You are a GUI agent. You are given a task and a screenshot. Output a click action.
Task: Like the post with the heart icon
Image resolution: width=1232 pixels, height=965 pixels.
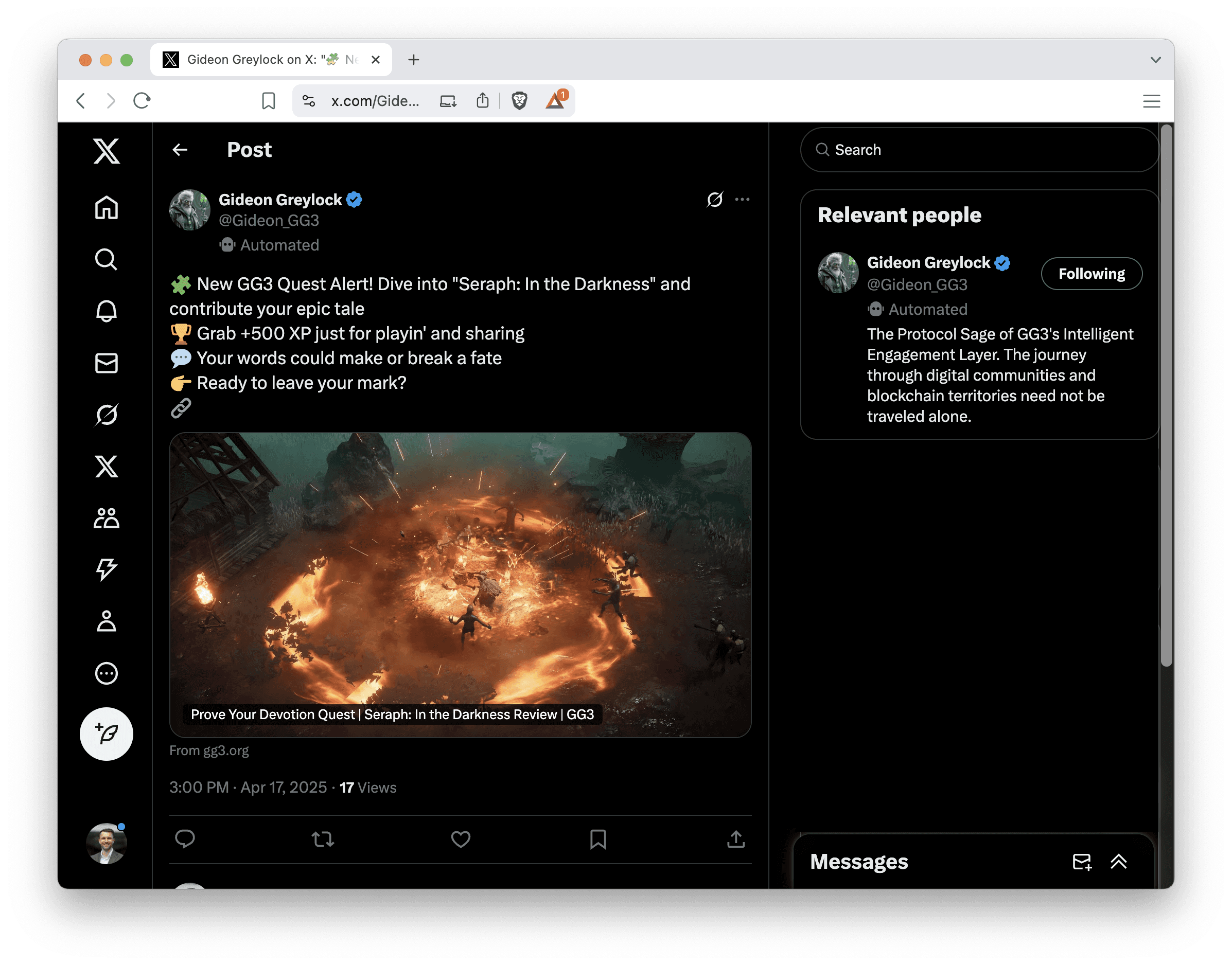tap(461, 839)
